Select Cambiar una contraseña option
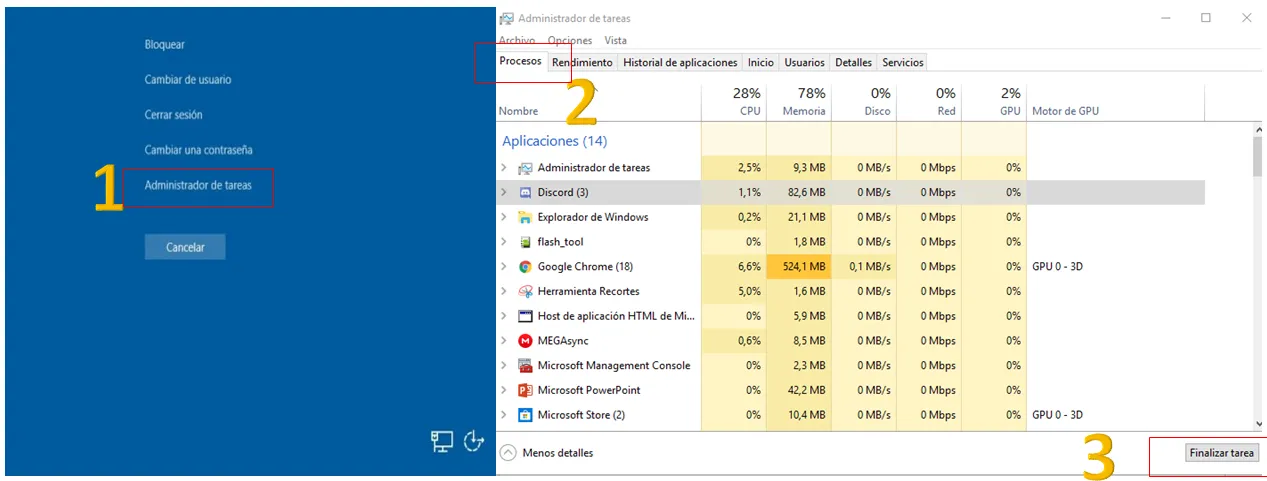The height and width of the screenshot is (481, 1267). point(198,150)
